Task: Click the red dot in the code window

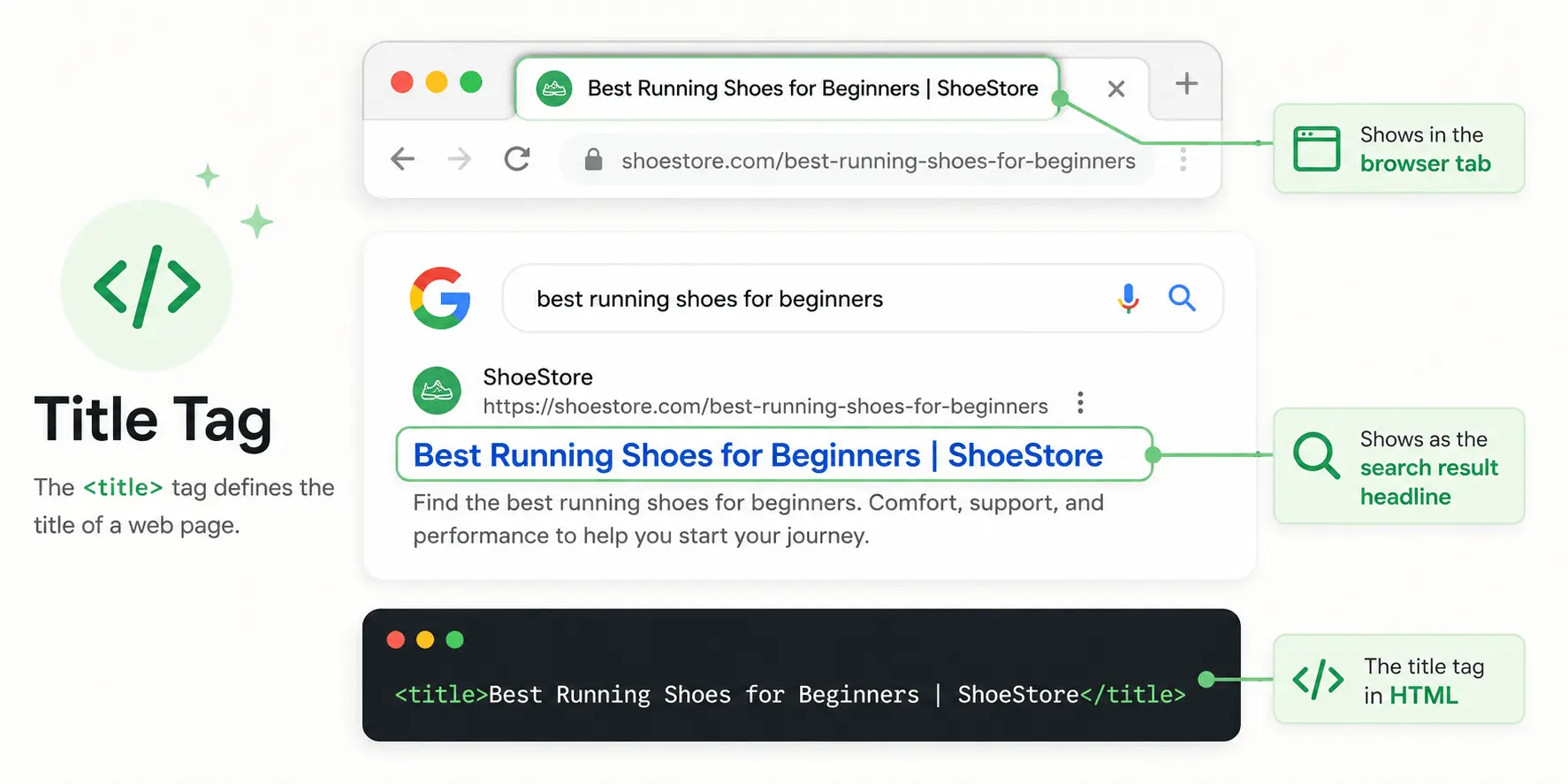Action: [396, 640]
